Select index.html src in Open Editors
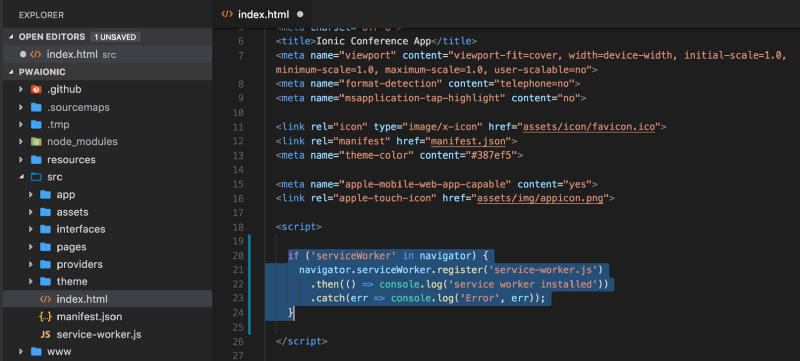Image resolution: width=800 pixels, height=361 pixels. point(107,54)
